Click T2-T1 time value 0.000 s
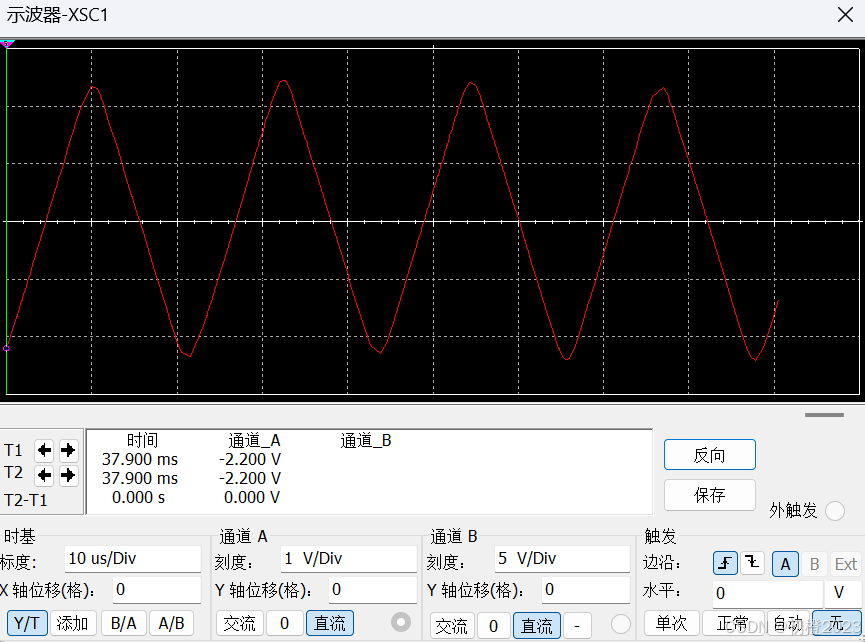The width and height of the screenshot is (865, 642). 138,497
